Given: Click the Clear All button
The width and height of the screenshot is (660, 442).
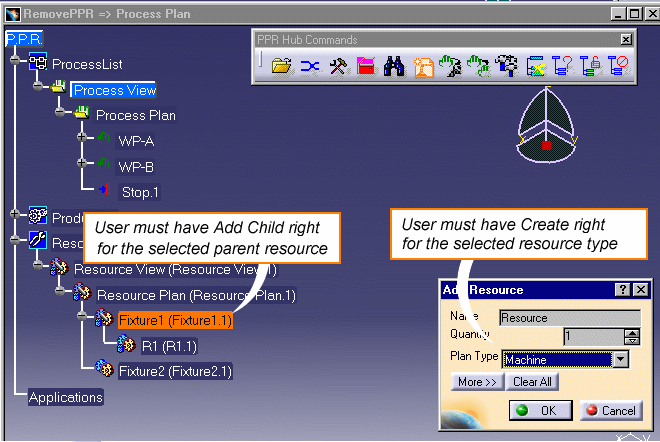Looking at the screenshot, I should coord(533,381).
